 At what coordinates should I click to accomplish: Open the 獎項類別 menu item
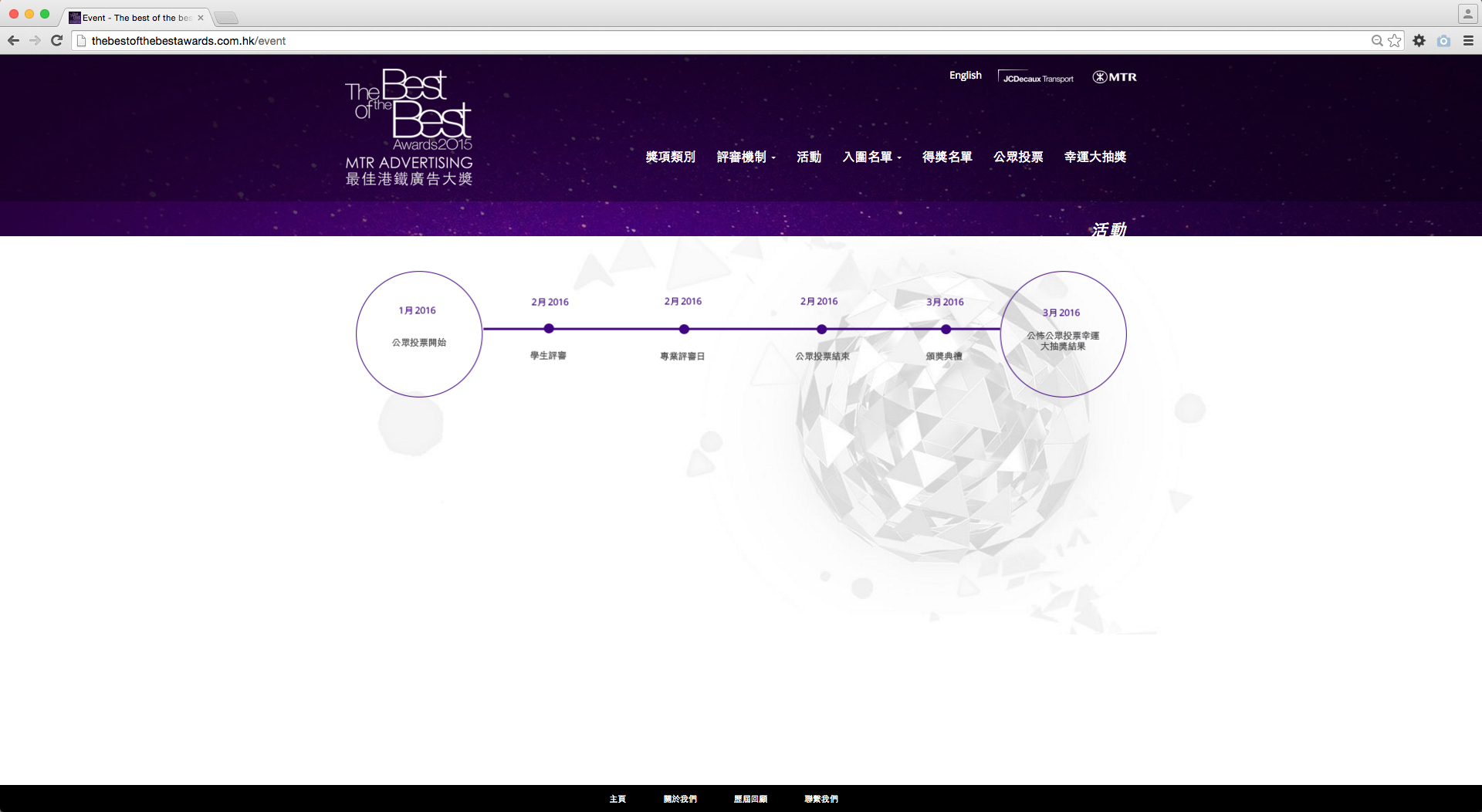[670, 157]
